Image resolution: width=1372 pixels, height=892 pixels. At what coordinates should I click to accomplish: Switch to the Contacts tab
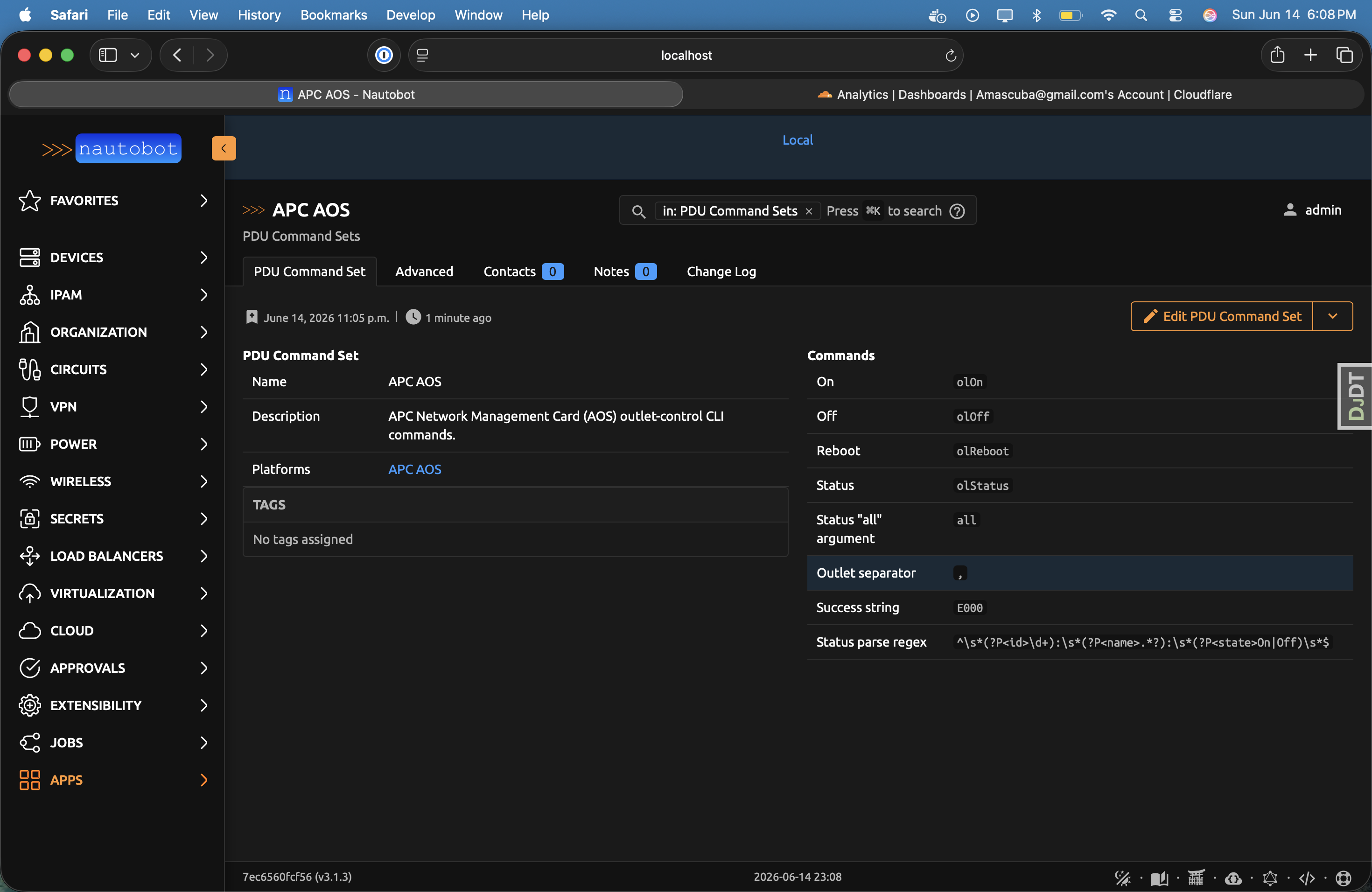pos(524,272)
